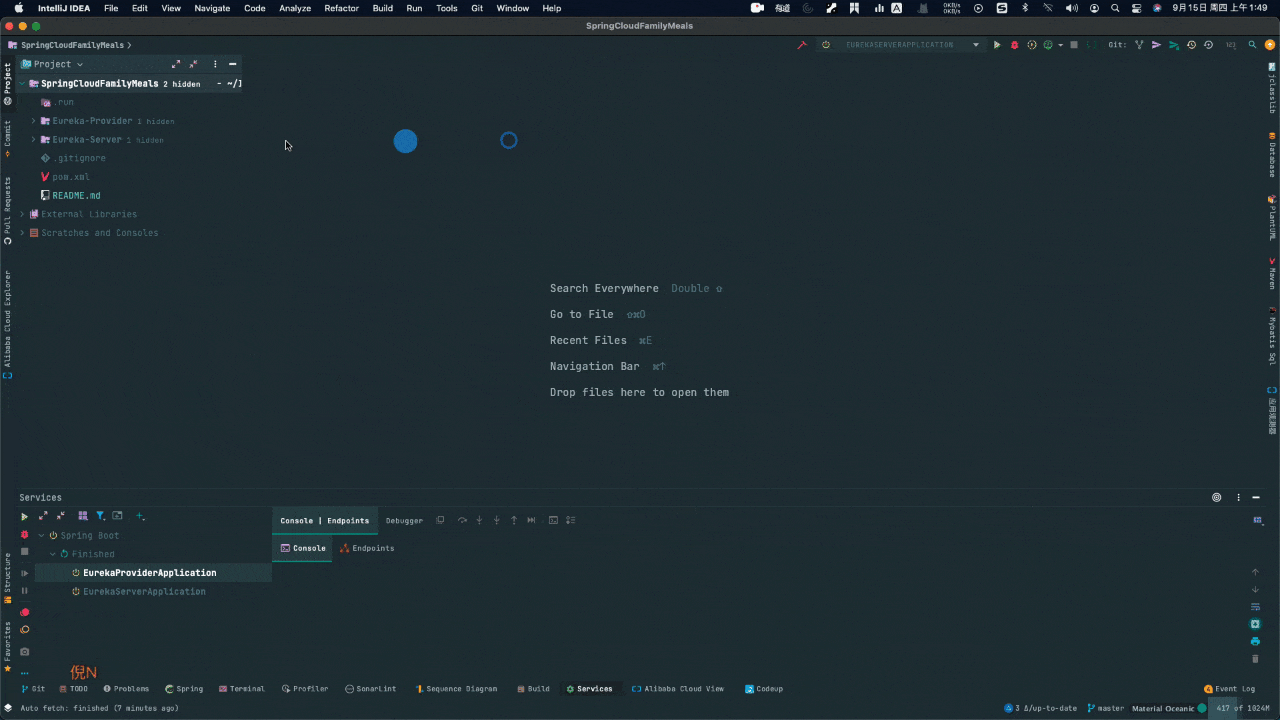The width and height of the screenshot is (1280, 720).
Task: Open the Event Log
Action: click(x=1229, y=689)
